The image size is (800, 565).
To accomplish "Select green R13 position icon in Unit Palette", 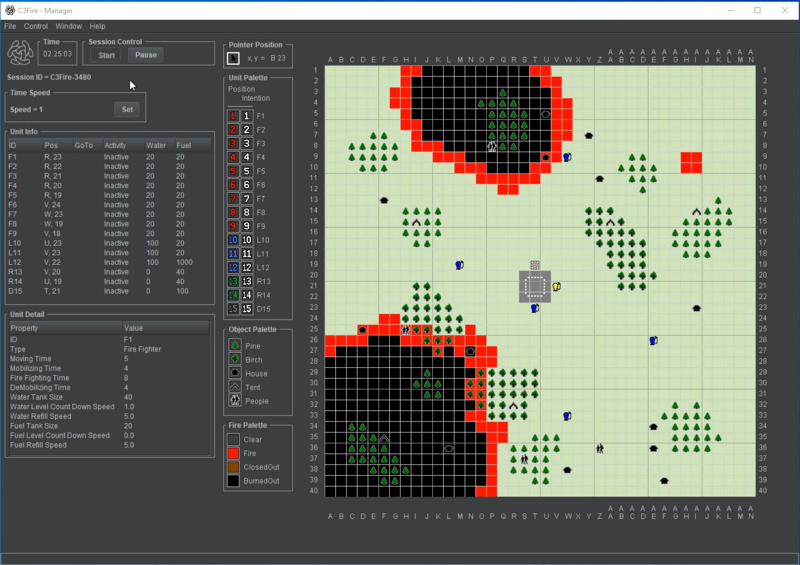I will [233, 282].
